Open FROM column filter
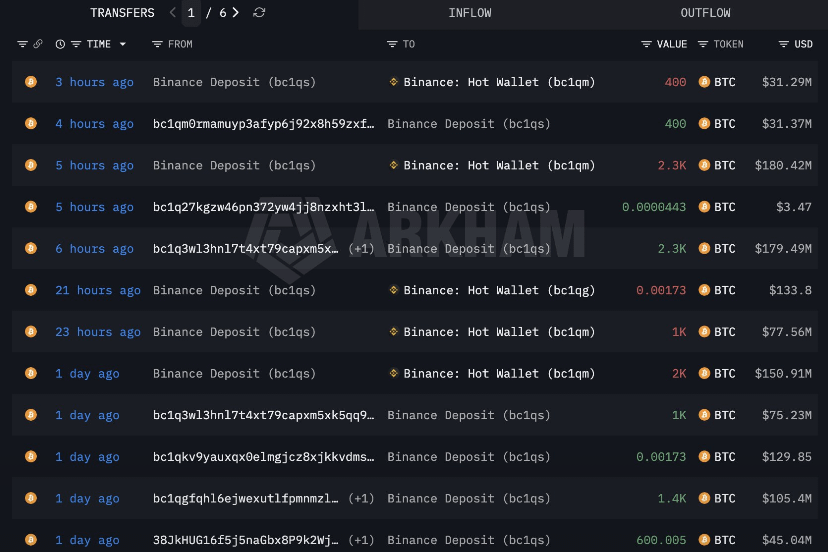The height and width of the screenshot is (552, 828). [157, 44]
